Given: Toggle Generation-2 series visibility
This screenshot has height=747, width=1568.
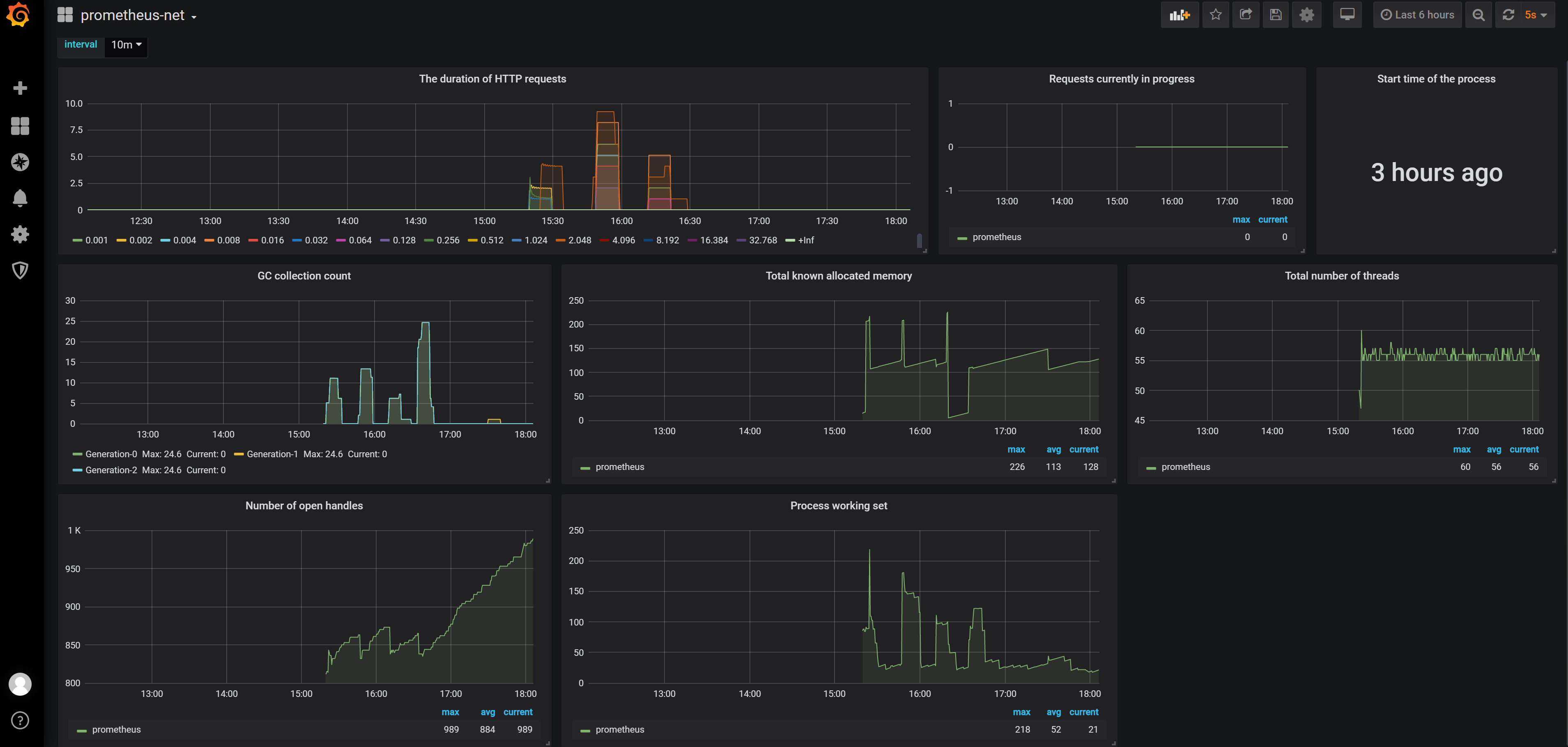Looking at the screenshot, I should pos(111,470).
